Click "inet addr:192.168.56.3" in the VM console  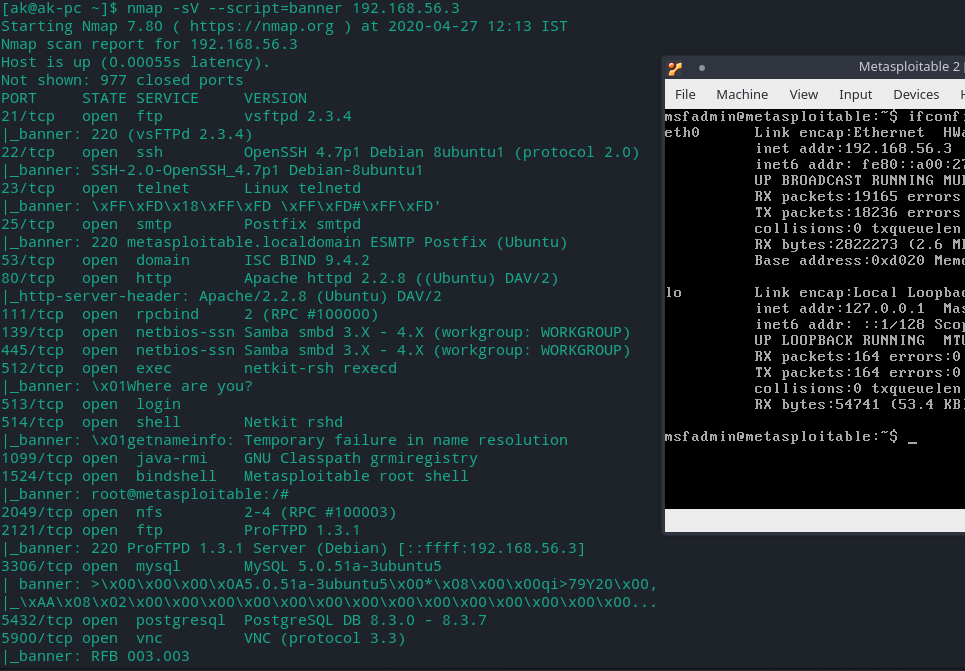coord(854,148)
